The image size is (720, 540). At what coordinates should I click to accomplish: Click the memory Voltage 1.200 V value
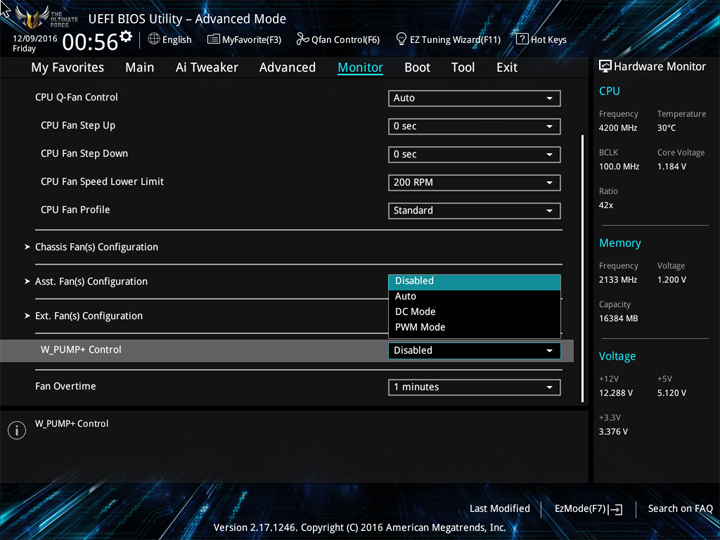671,280
